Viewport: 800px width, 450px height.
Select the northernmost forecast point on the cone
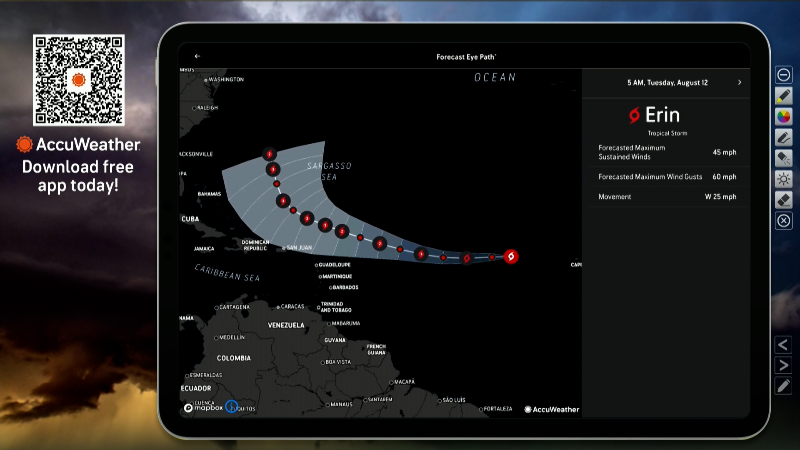click(269, 154)
